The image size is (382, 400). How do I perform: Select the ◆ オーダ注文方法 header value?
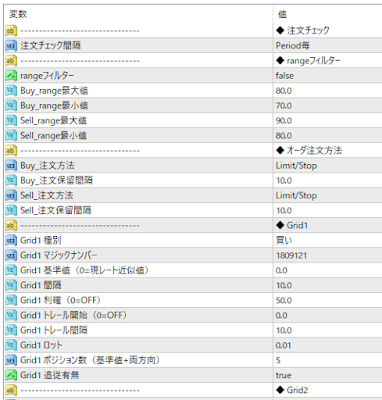click(x=309, y=150)
